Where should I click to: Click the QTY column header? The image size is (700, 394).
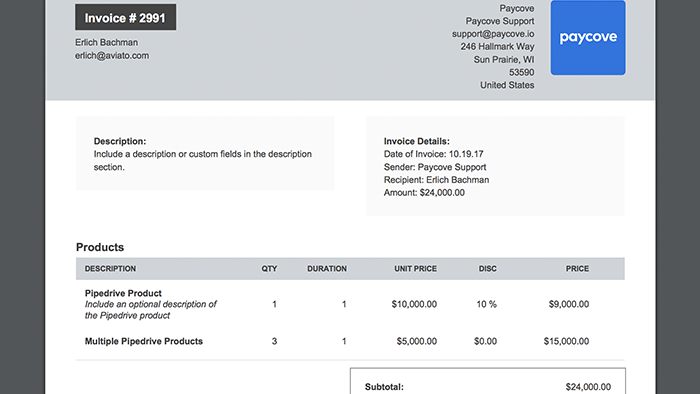tap(269, 269)
